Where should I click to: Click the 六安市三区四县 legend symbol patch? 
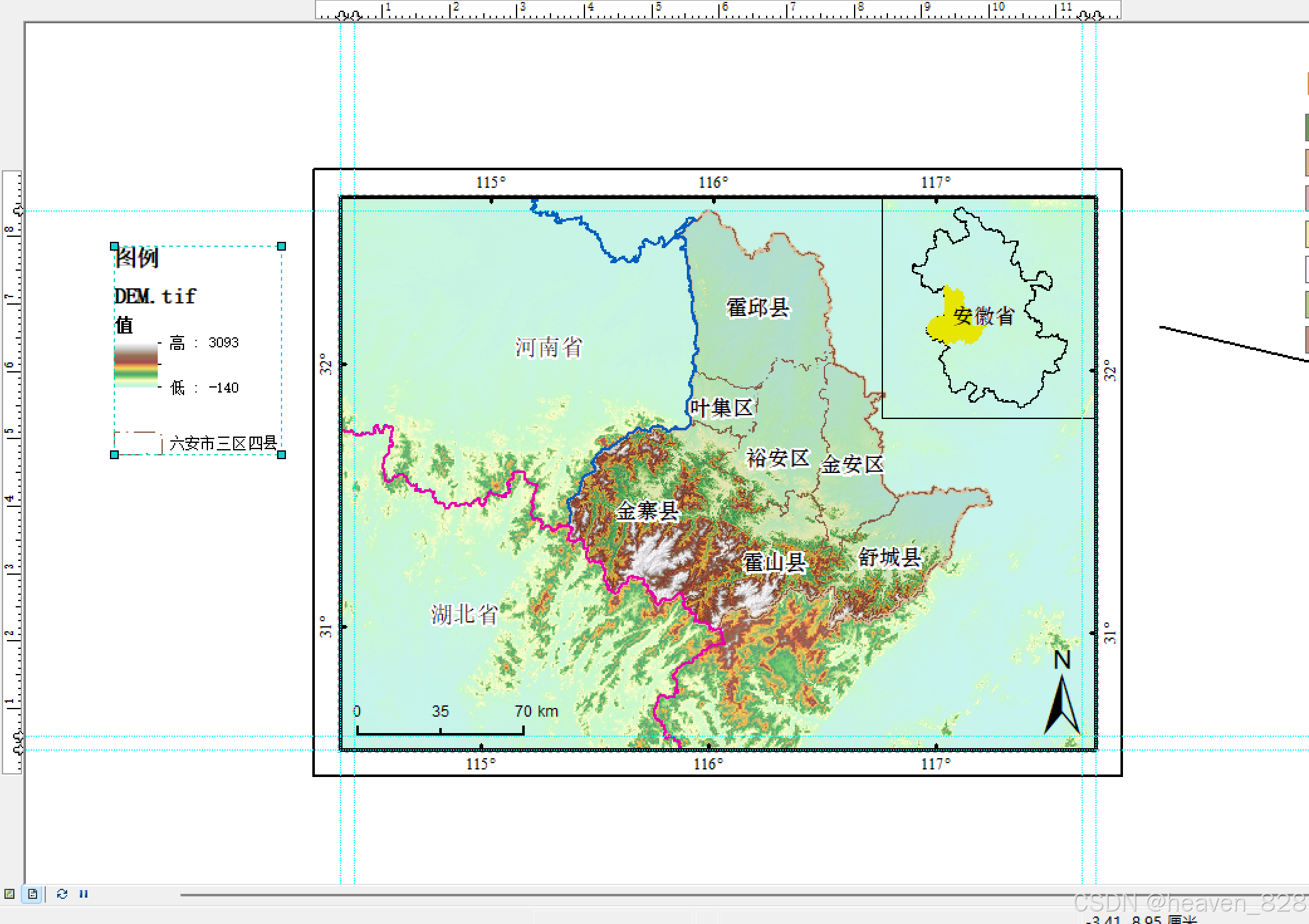click(x=138, y=443)
